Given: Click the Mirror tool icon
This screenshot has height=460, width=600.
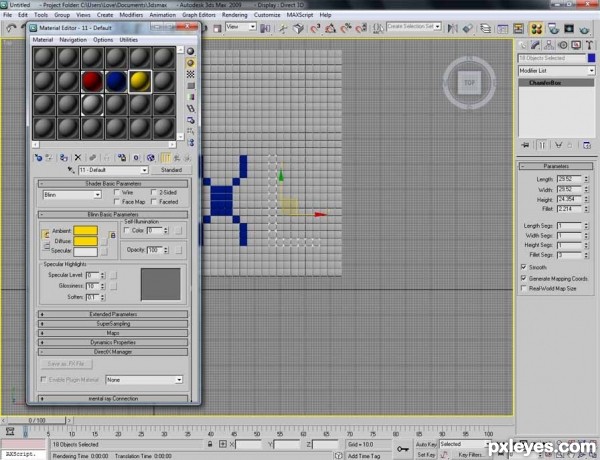Looking at the screenshot, I should [x=452, y=28].
